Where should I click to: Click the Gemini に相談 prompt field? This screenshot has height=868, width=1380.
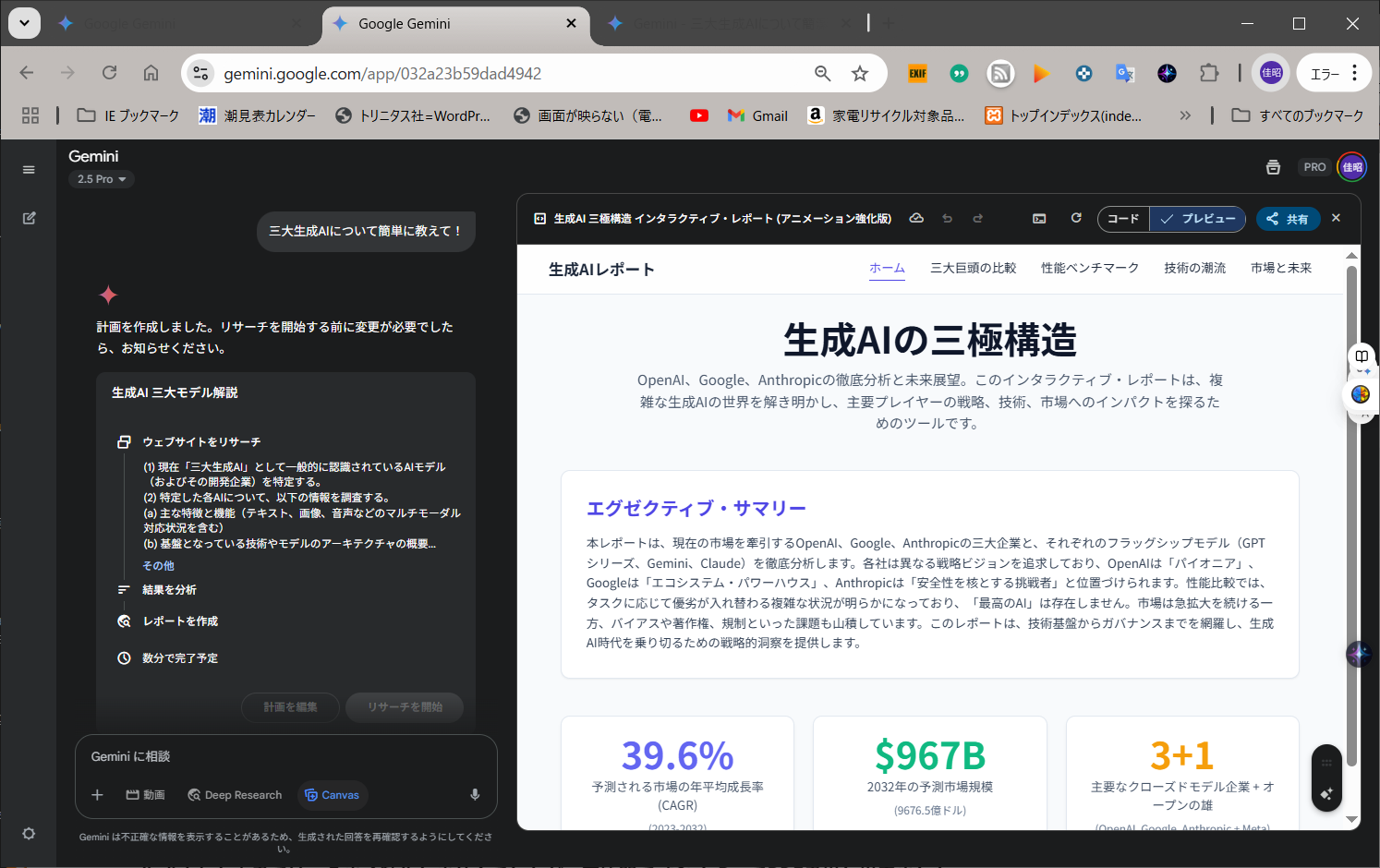(x=286, y=756)
